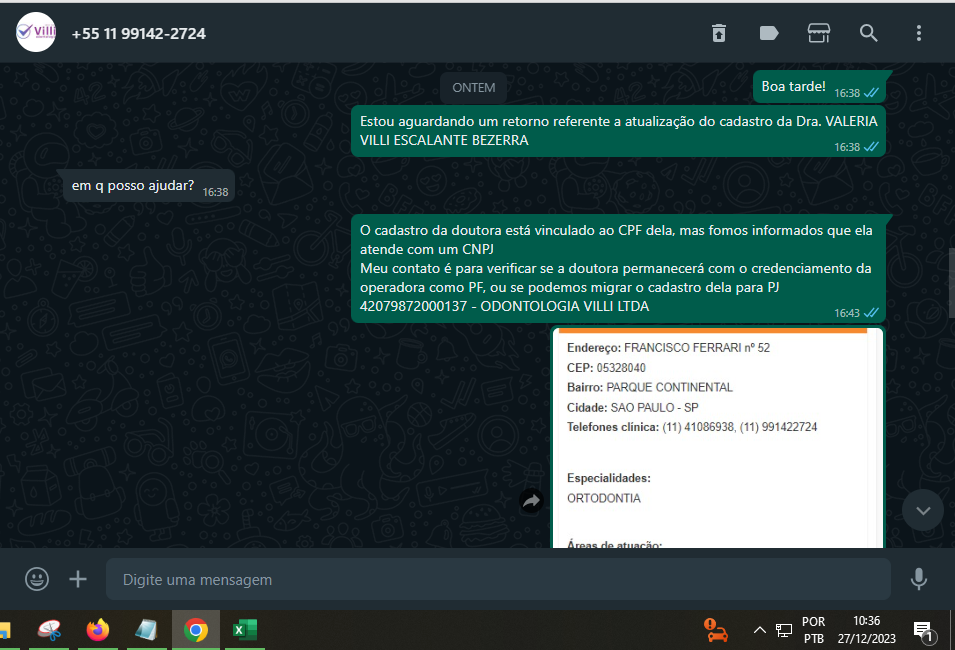The image size is (955, 650).
Task: Open the notification center icon
Action: [x=924, y=631]
